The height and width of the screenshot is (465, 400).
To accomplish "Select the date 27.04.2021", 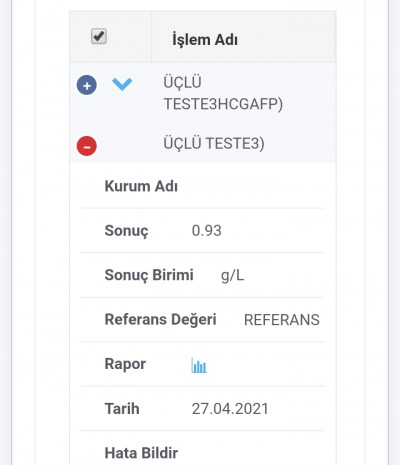I will pyautogui.click(x=230, y=409).
